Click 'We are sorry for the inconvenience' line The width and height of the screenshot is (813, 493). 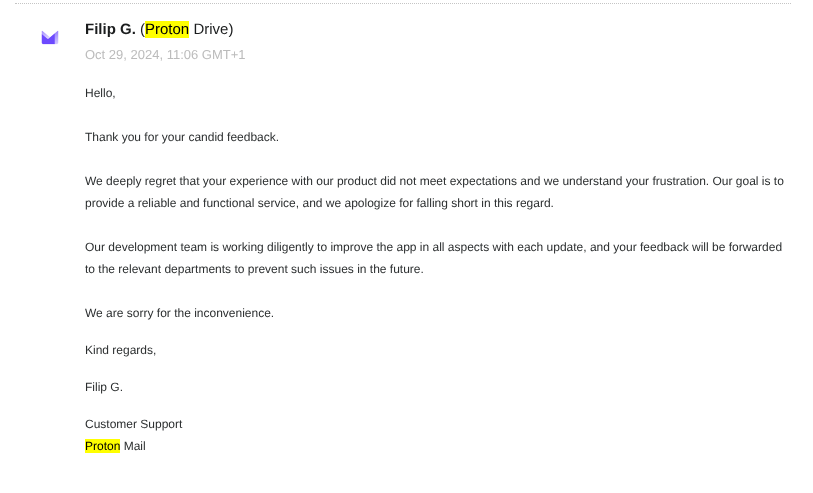point(179,313)
